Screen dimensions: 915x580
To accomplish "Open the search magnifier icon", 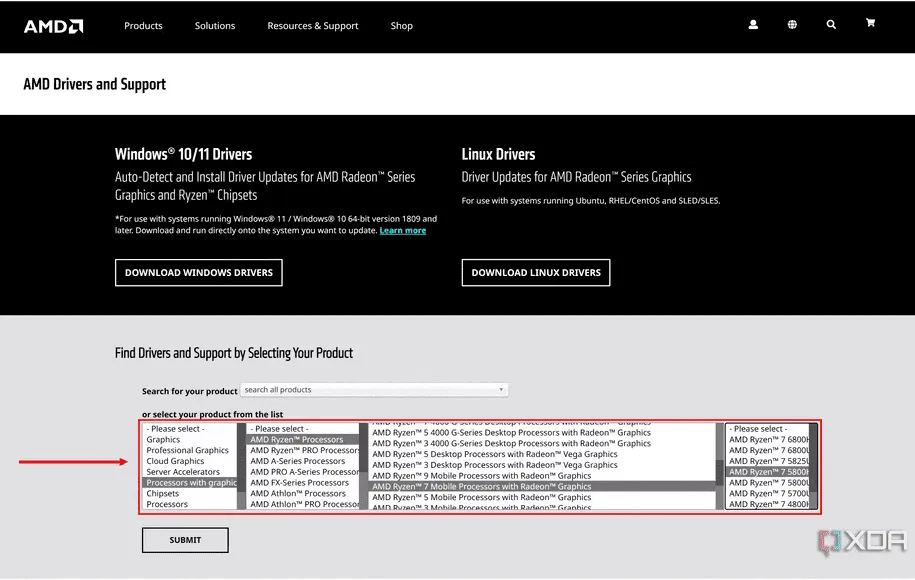I will click(x=831, y=25).
